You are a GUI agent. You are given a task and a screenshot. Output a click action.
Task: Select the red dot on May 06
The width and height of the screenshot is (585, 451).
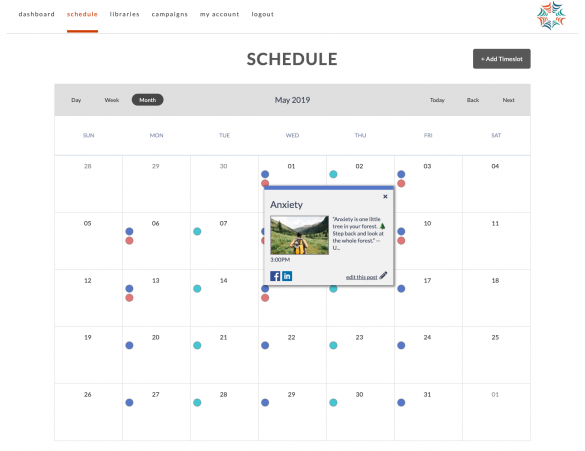[129, 241]
